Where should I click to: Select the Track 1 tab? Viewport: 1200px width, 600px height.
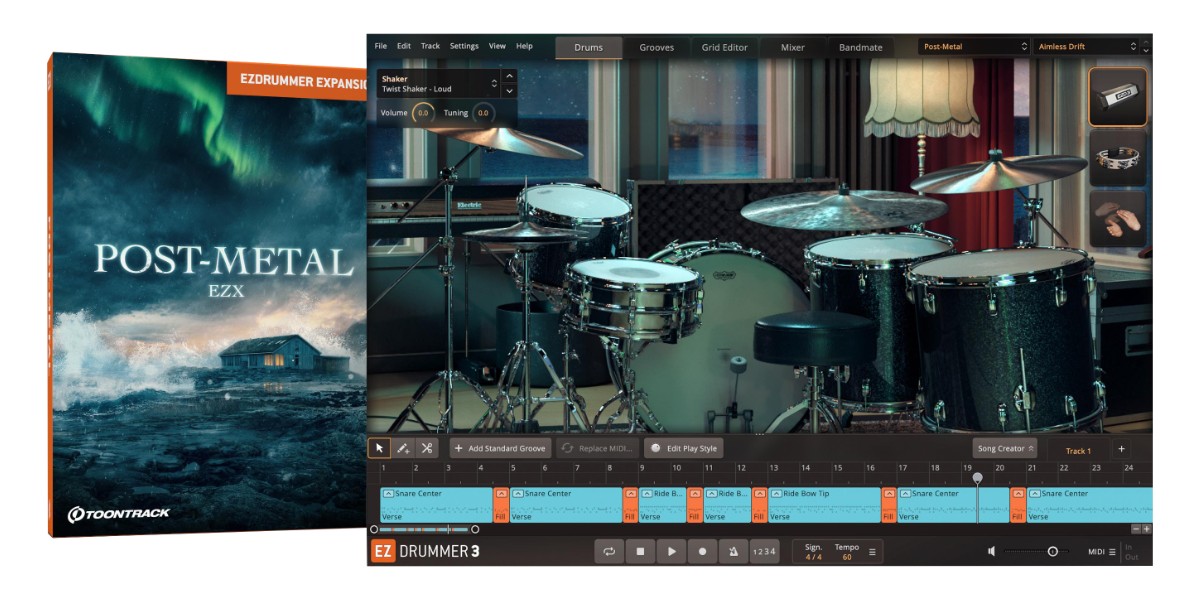[1077, 451]
